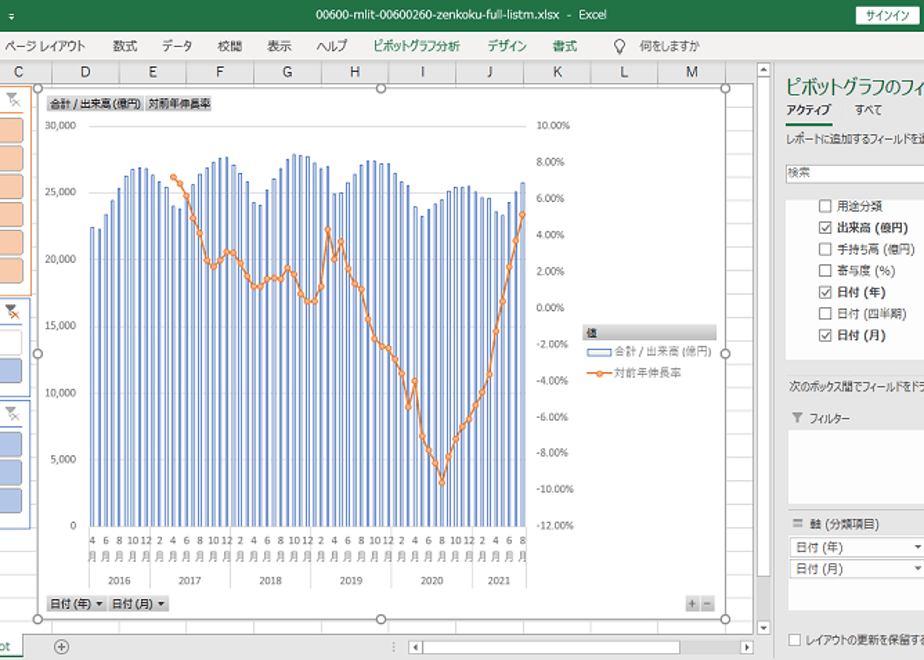Select the 対前年伸長率 legend entry

tap(634, 373)
